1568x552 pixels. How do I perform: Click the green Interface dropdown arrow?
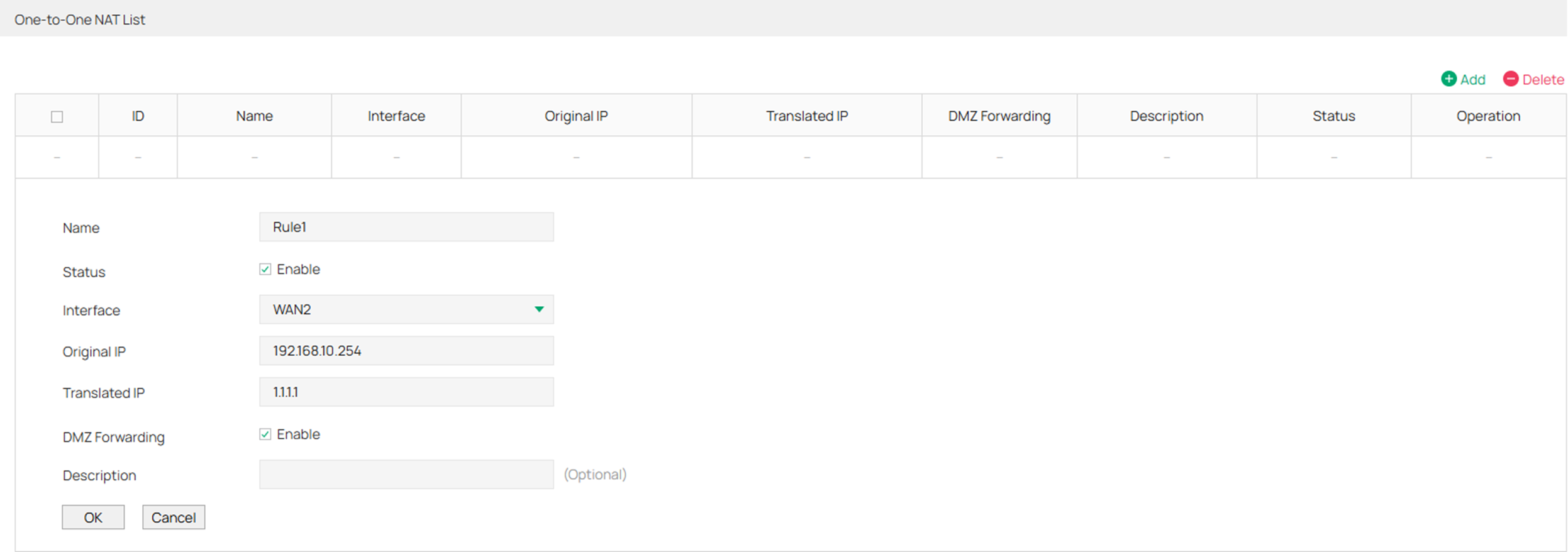pos(539,309)
